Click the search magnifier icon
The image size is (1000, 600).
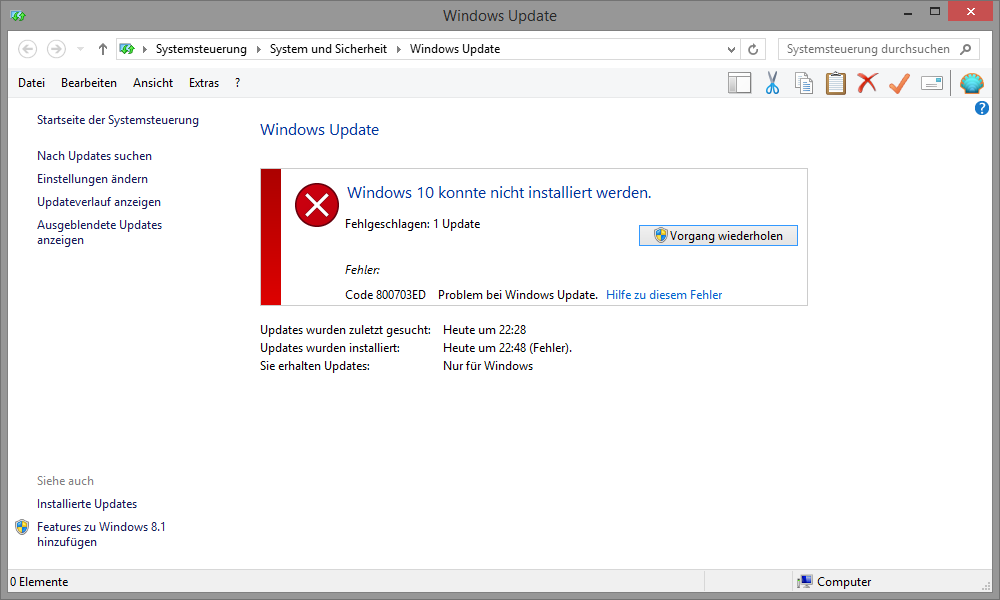click(x=966, y=49)
